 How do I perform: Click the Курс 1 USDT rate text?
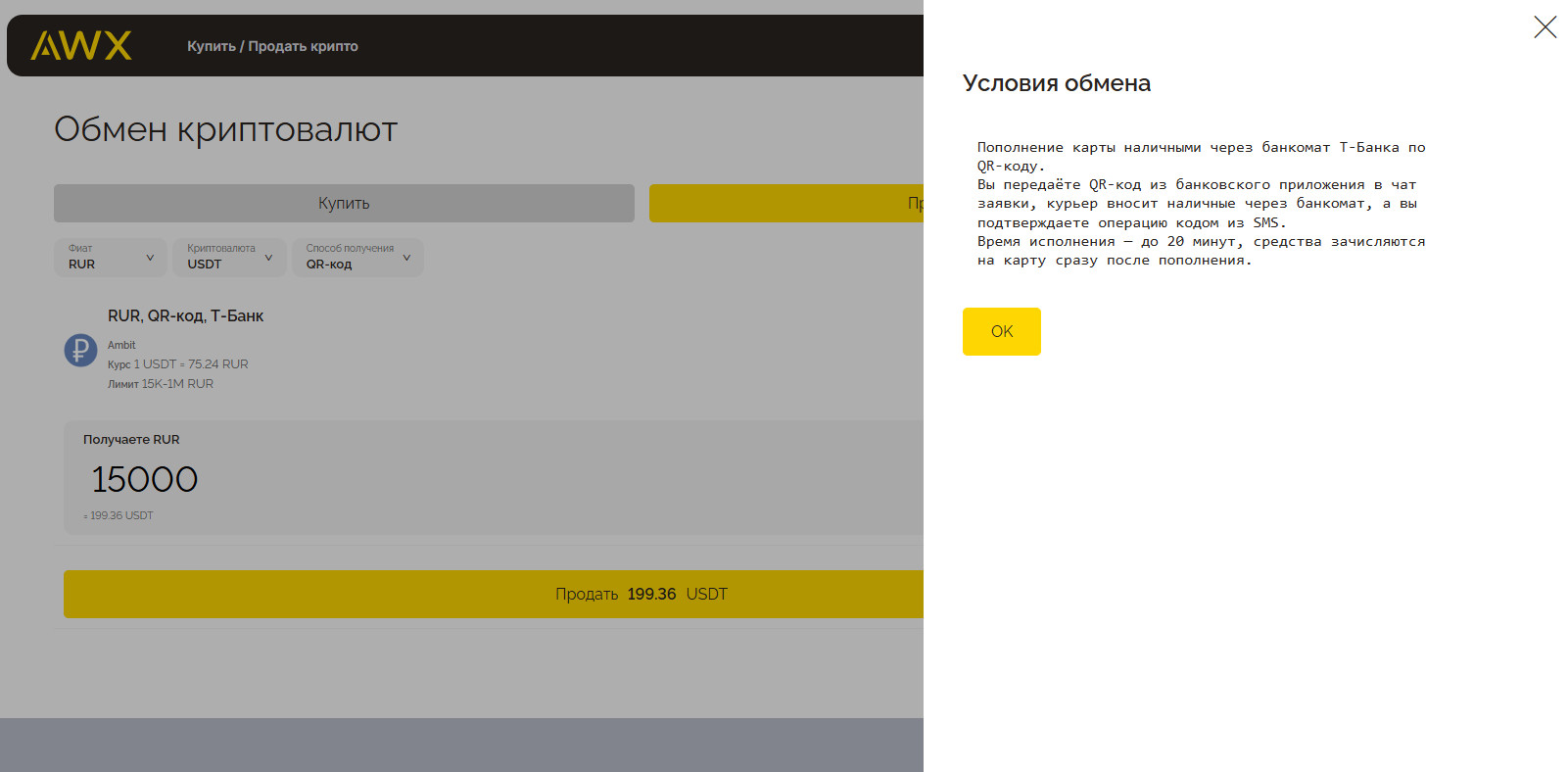click(177, 364)
